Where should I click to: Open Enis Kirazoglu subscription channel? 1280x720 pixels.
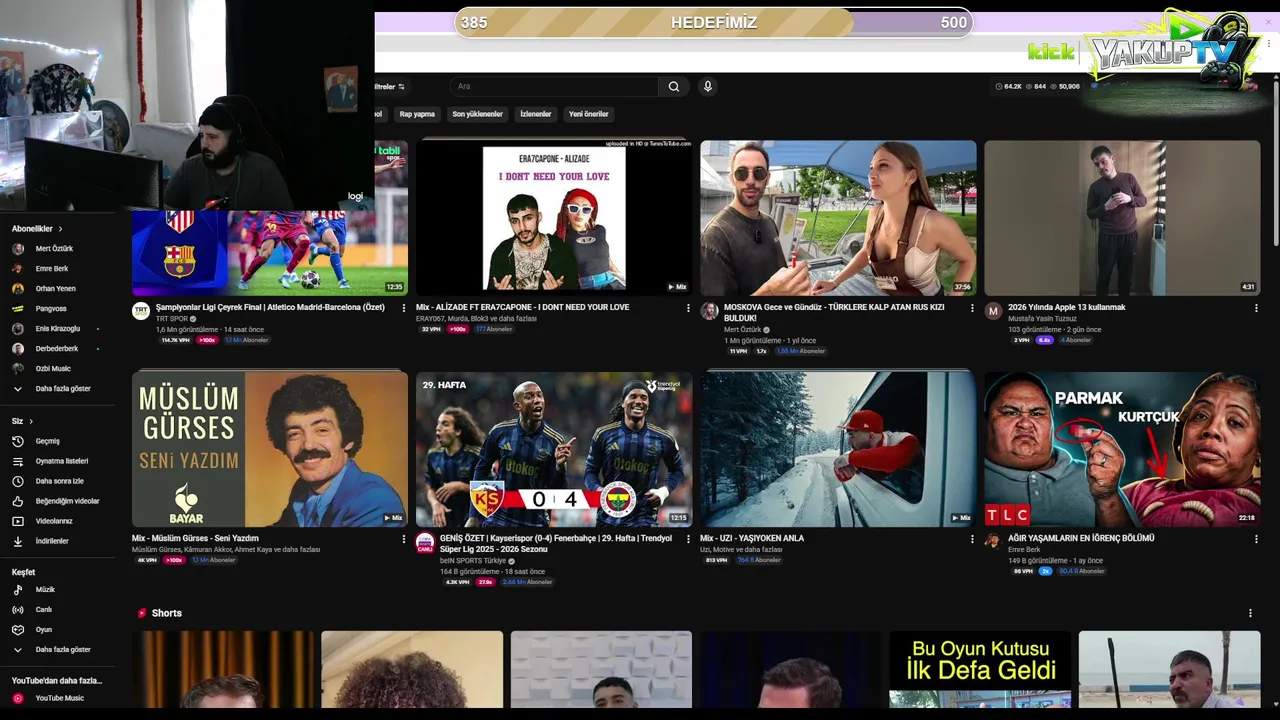(x=57, y=329)
